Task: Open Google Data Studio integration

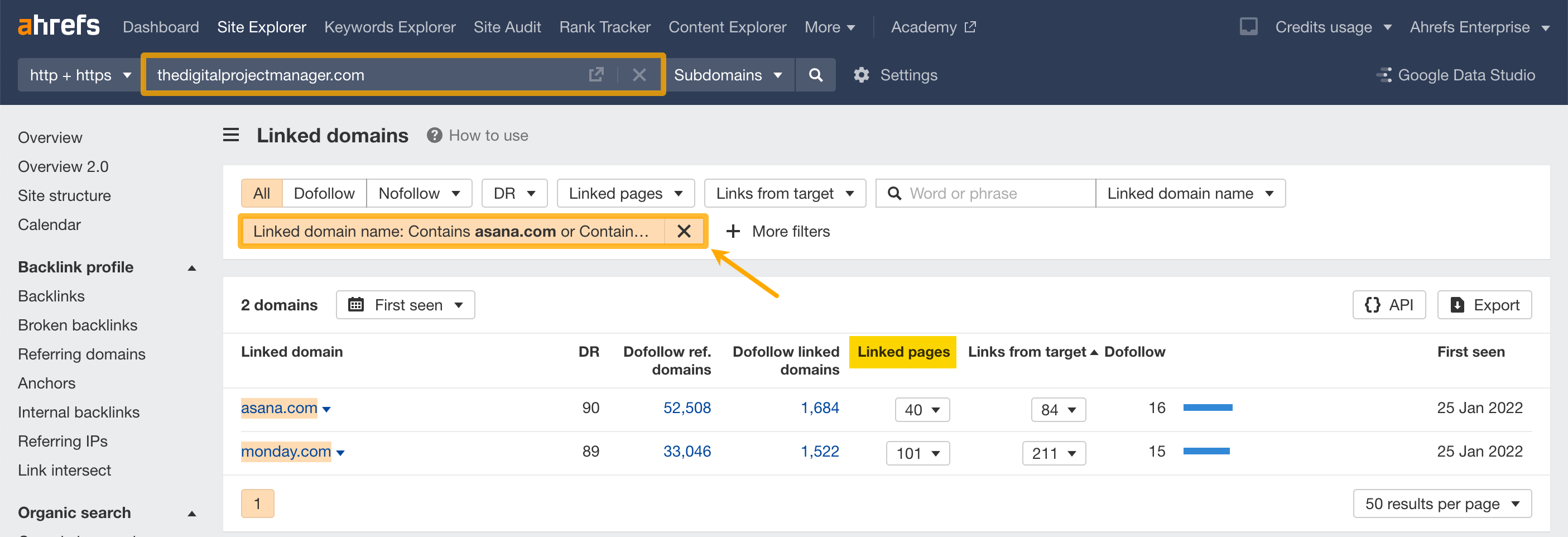Action: coord(1455,75)
